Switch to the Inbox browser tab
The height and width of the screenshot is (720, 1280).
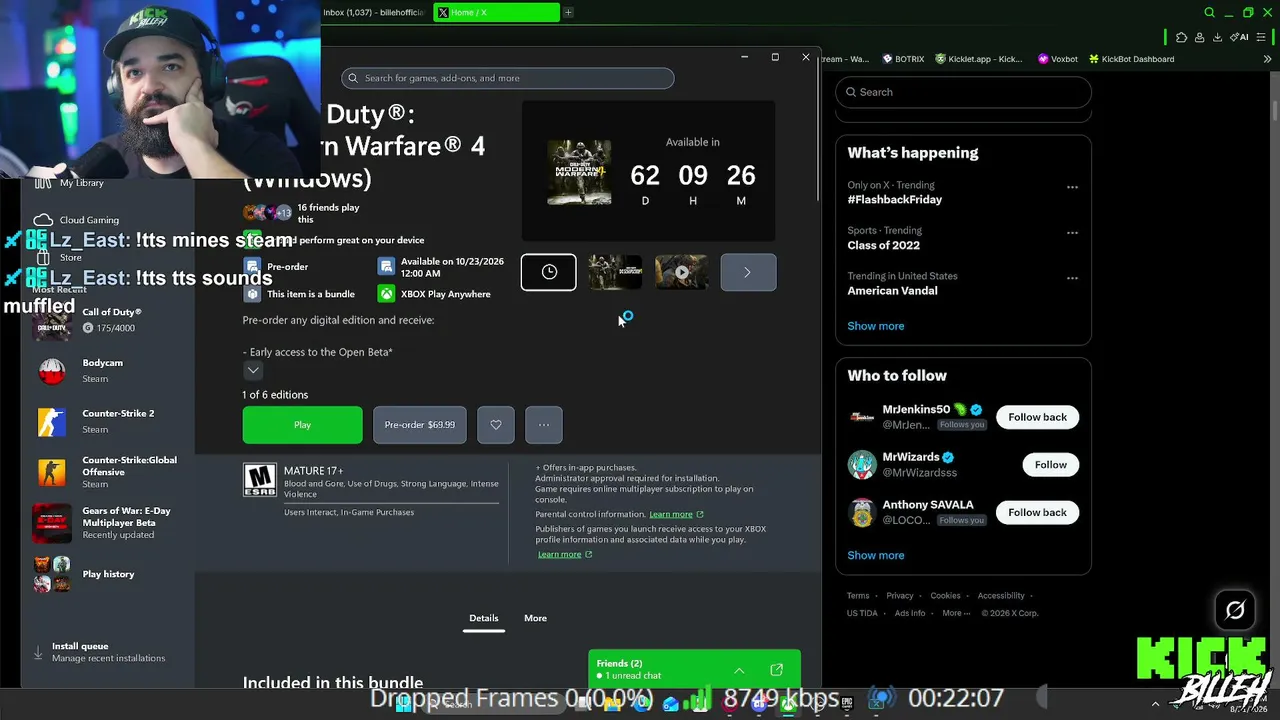coord(376,12)
